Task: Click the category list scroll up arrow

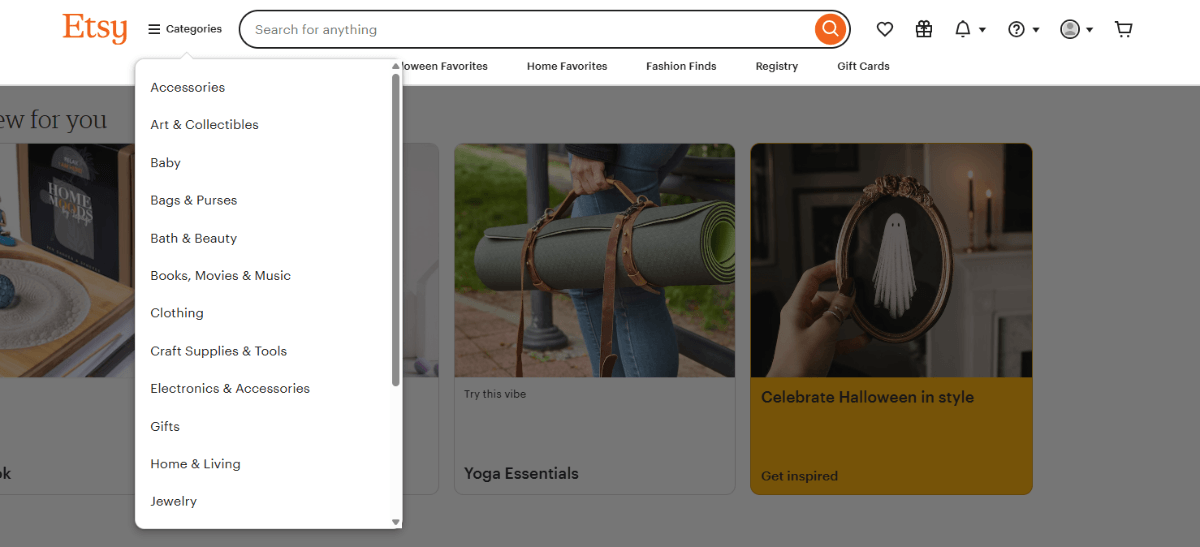Action: coord(396,66)
